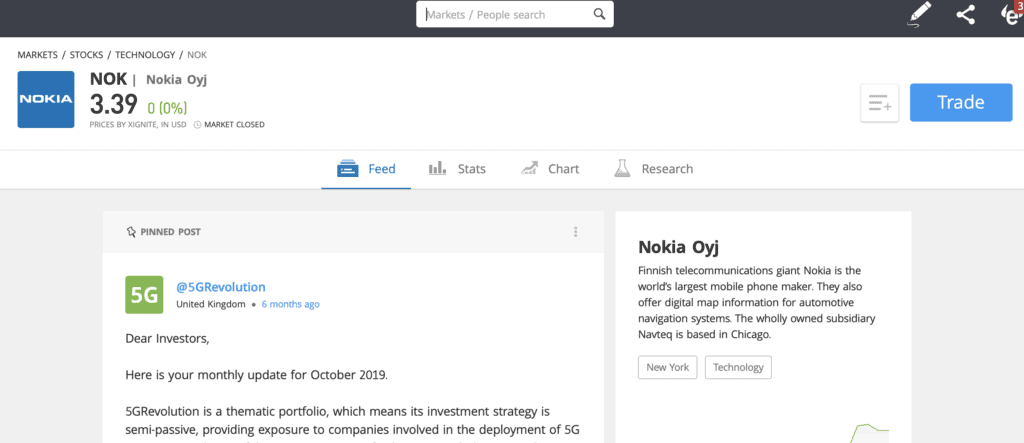Click the NOK breadcrumb item
The height and width of the screenshot is (443, 1024).
[197, 55]
